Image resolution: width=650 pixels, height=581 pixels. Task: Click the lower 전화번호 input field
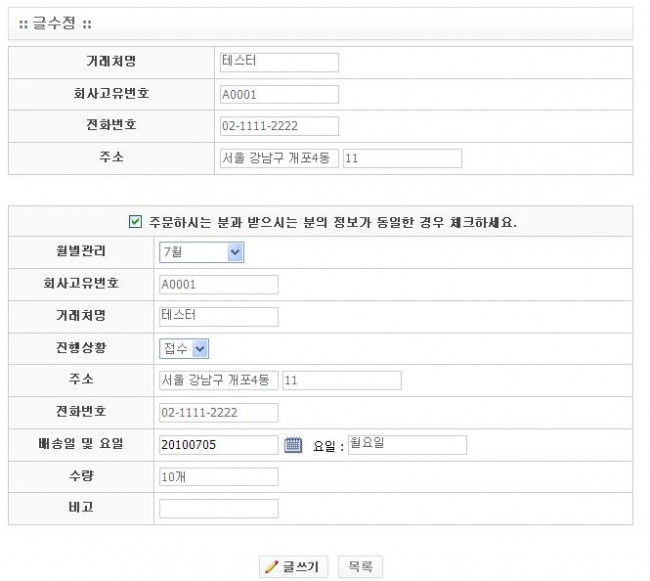coord(218,412)
